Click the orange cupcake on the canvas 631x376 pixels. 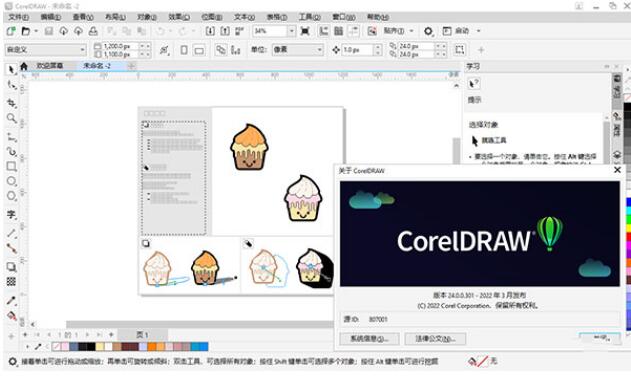click(x=249, y=147)
